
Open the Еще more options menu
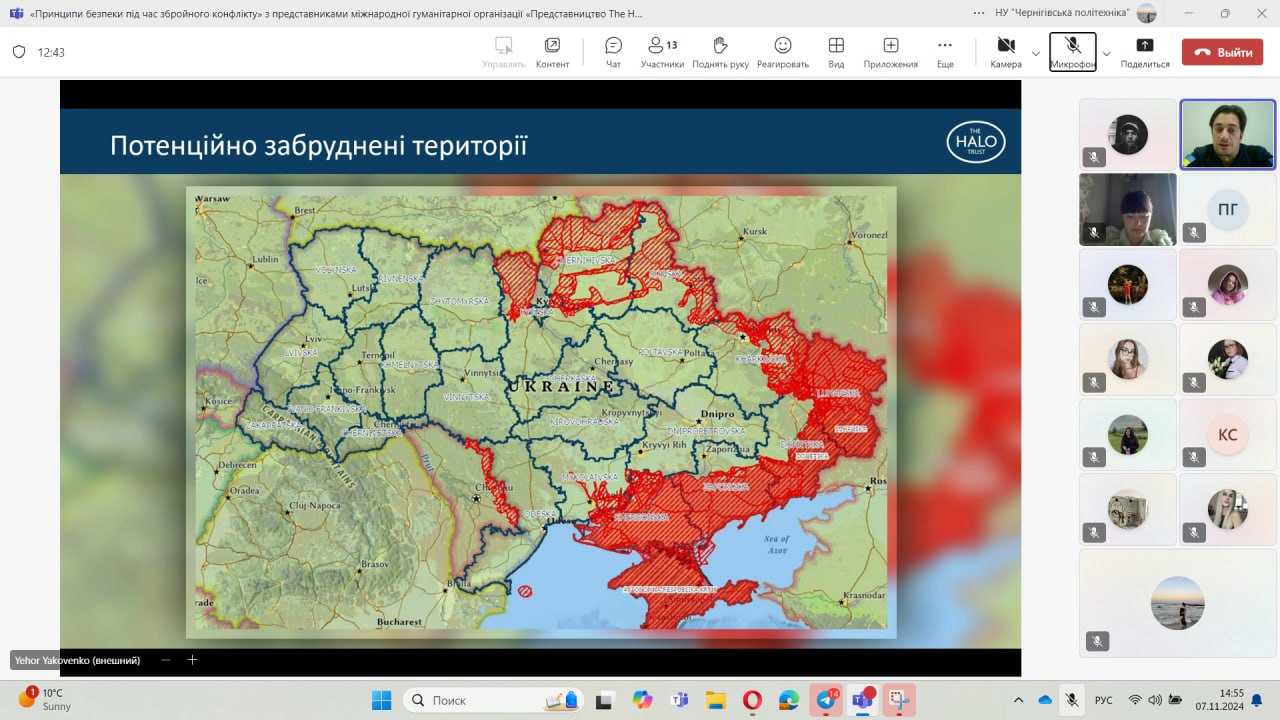tap(945, 52)
